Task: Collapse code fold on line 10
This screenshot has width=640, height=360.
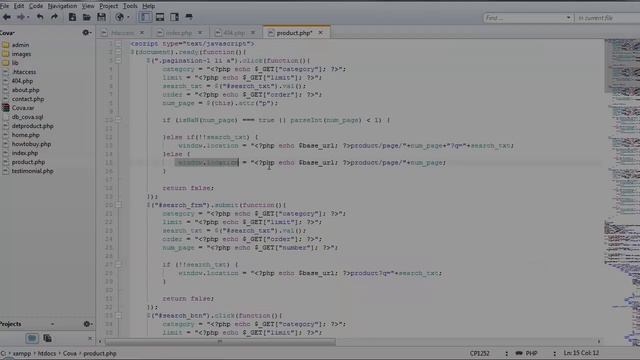Action: pos(118,120)
